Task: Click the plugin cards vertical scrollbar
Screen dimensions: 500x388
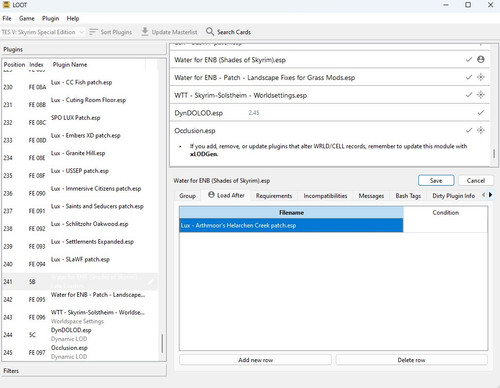Action: (494, 154)
